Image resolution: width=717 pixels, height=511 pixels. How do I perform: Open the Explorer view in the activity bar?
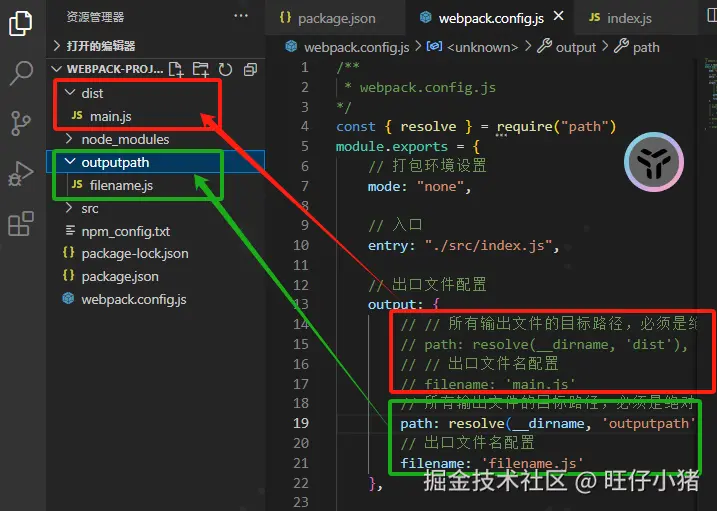pos(21,23)
